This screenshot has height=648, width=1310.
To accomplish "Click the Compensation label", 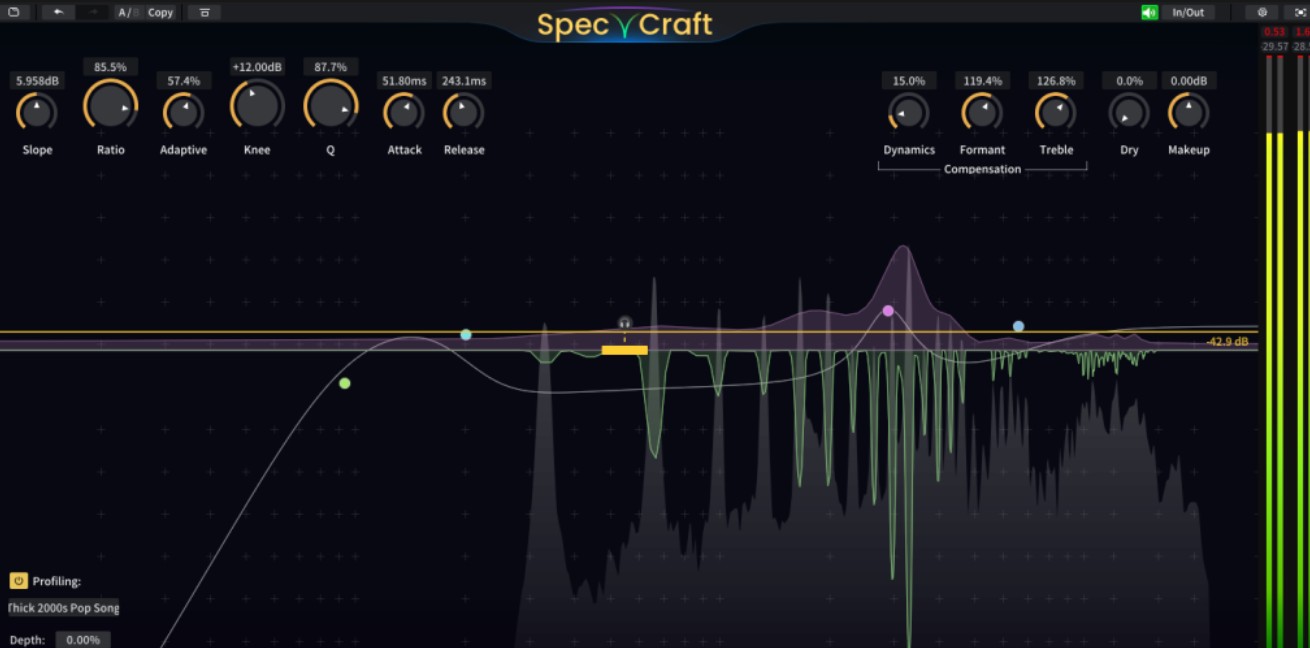I will pyautogui.click(x=982, y=169).
